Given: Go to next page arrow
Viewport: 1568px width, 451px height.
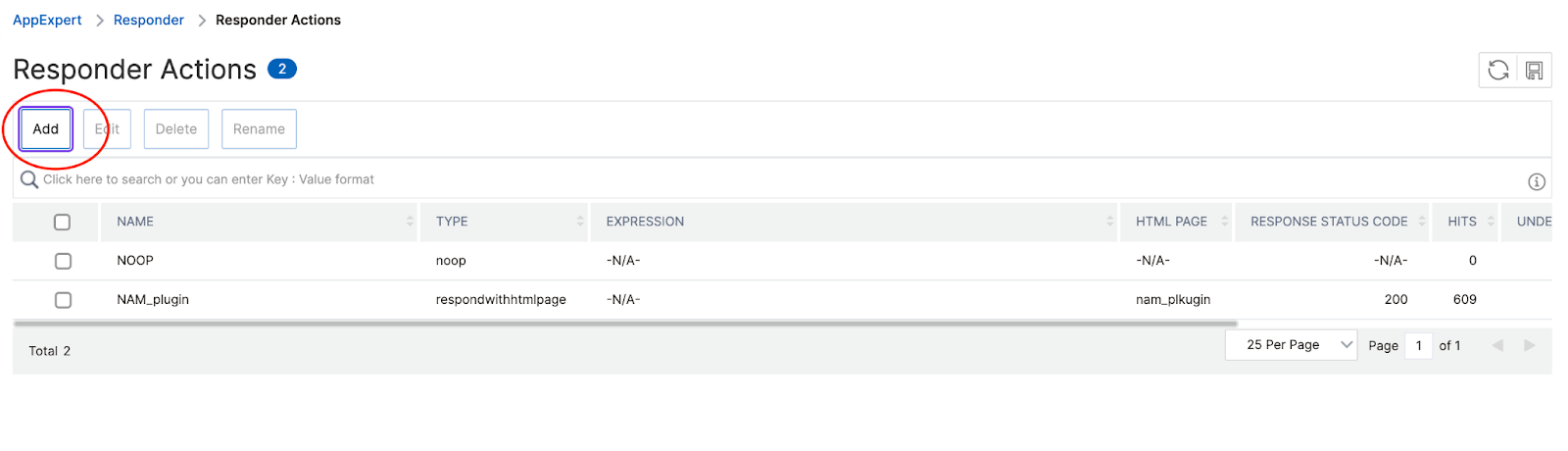Looking at the screenshot, I should 1529,345.
